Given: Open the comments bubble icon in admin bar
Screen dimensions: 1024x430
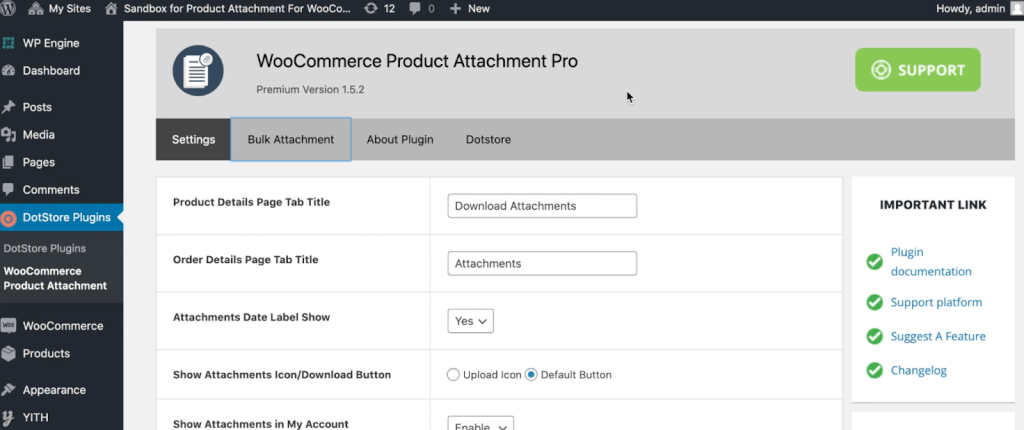Looking at the screenshot, I should click(415, 8).
